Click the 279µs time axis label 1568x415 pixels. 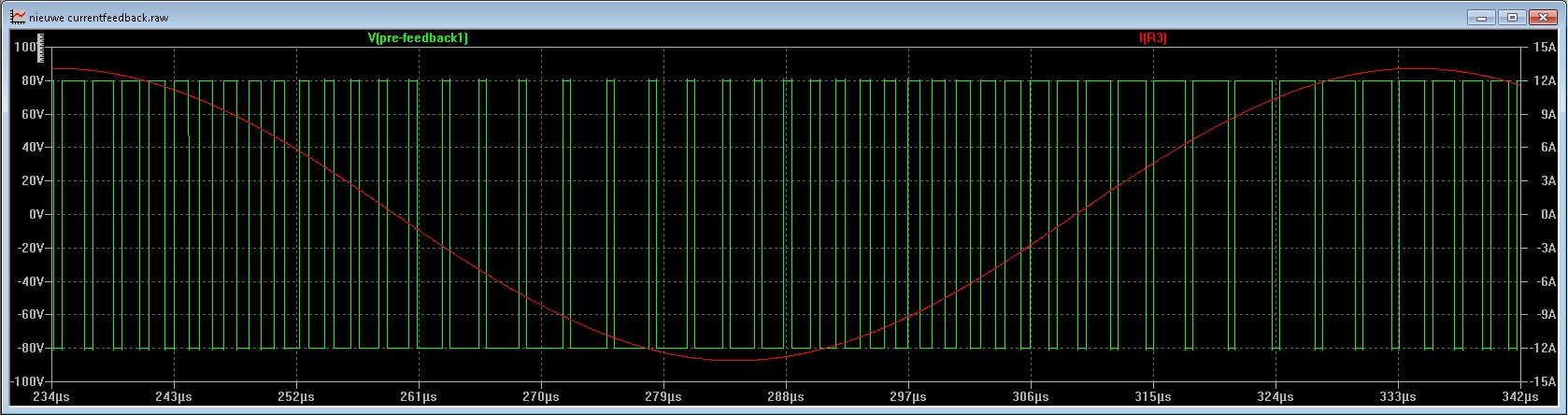pyautogui.click(x=663, y=397)
